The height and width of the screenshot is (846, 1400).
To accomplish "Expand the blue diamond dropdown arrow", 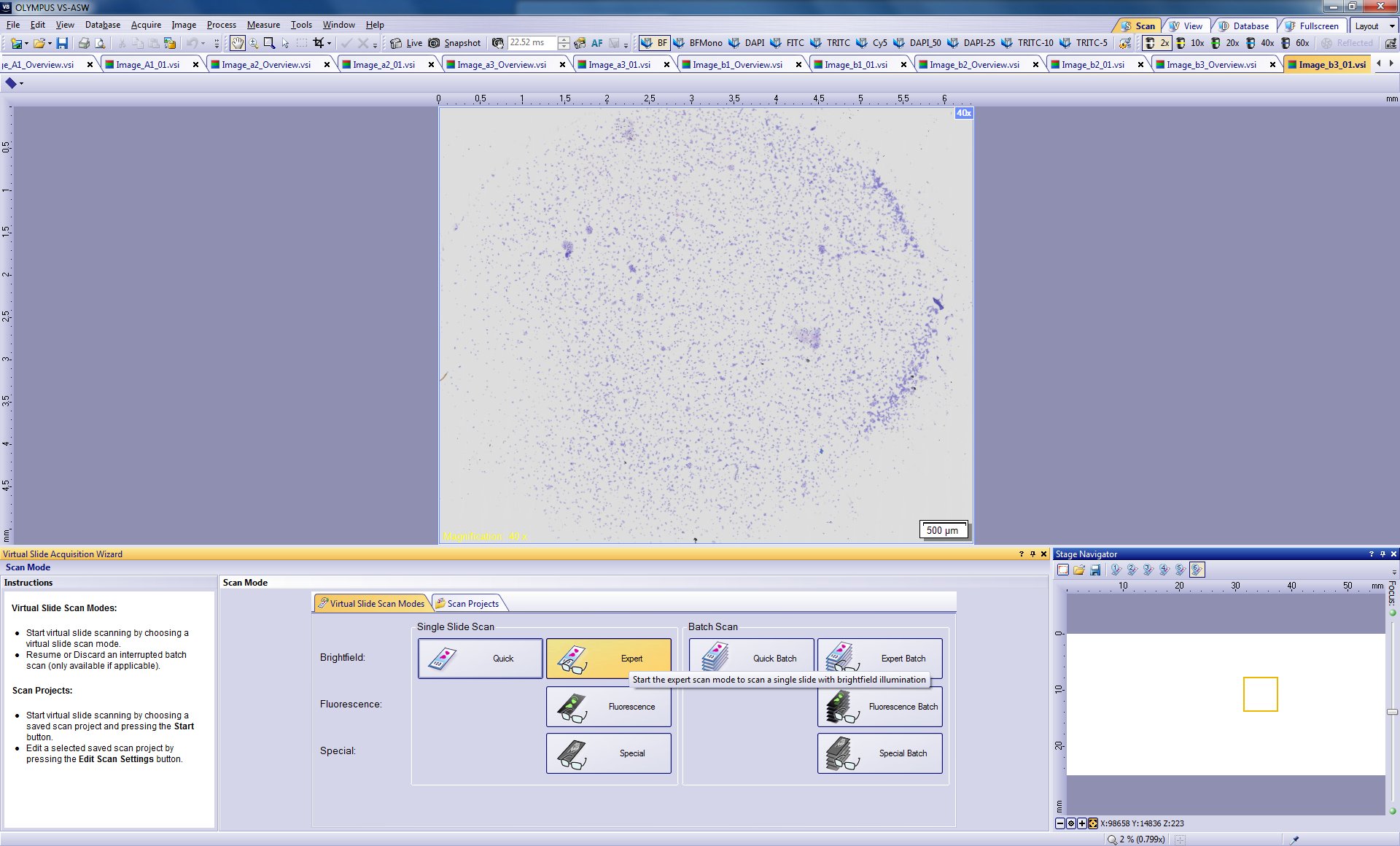I will (21, 84).
